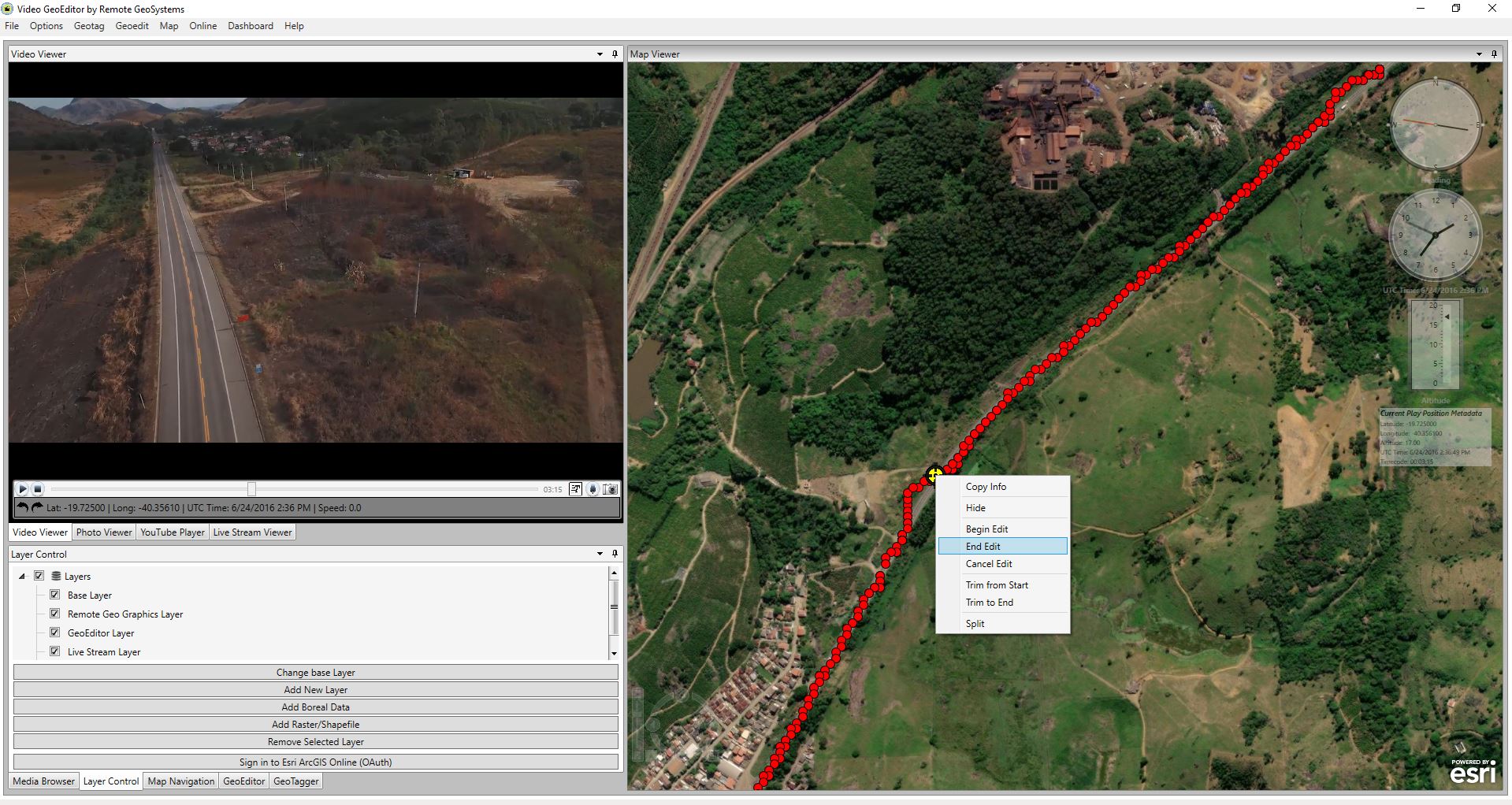Click Sign in to Esri ArcGIS Online

(x=315, y=762)
